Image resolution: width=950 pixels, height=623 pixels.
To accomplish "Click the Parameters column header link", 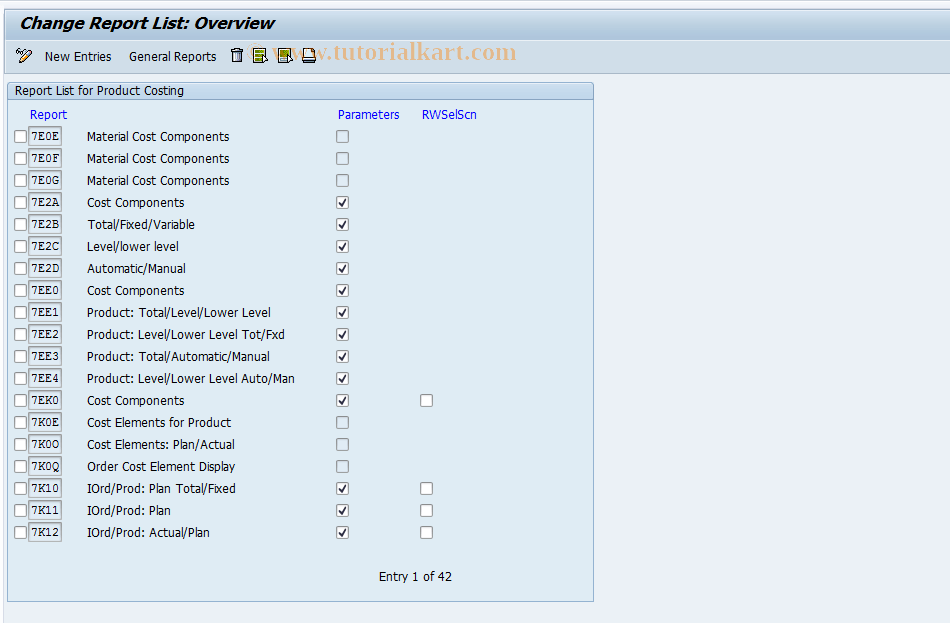I will 369,114.
